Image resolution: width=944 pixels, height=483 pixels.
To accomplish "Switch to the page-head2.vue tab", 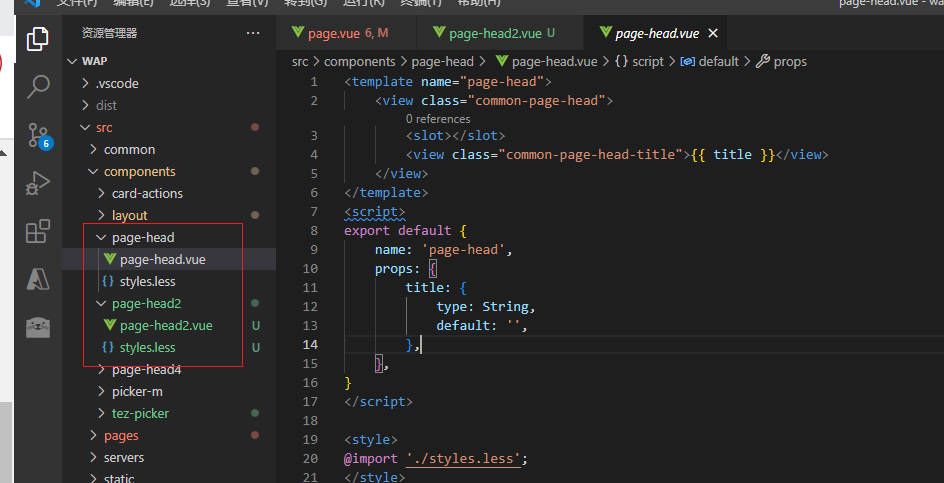I will [494, 33].
